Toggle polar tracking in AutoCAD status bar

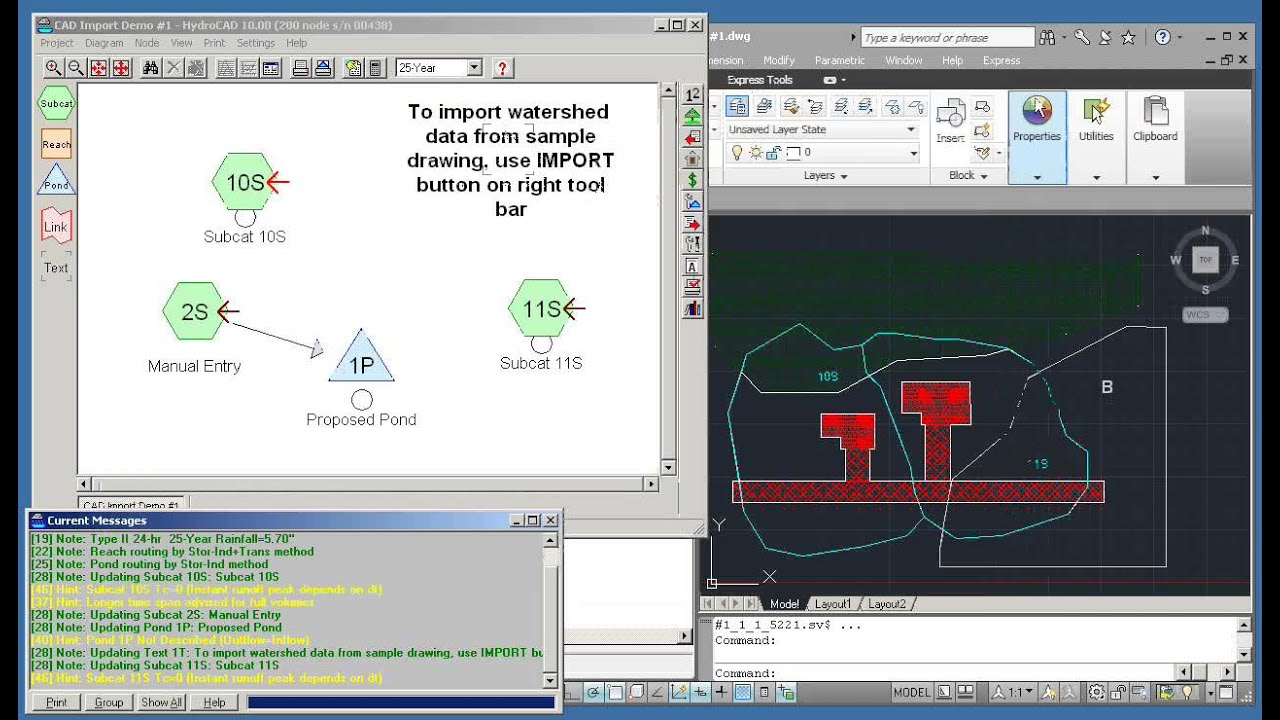tap(592, 692)
